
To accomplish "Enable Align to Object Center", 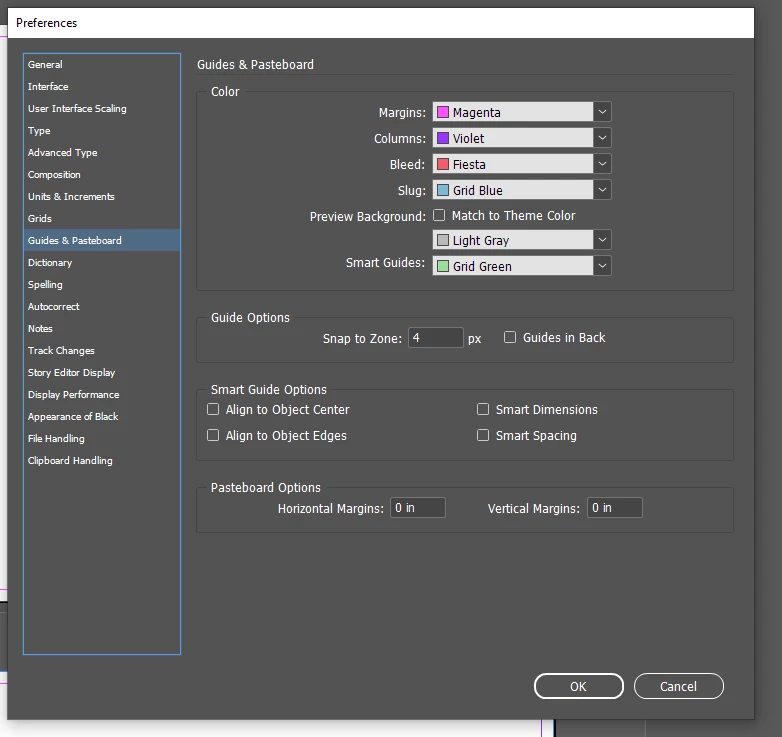I will click(213, 409).
